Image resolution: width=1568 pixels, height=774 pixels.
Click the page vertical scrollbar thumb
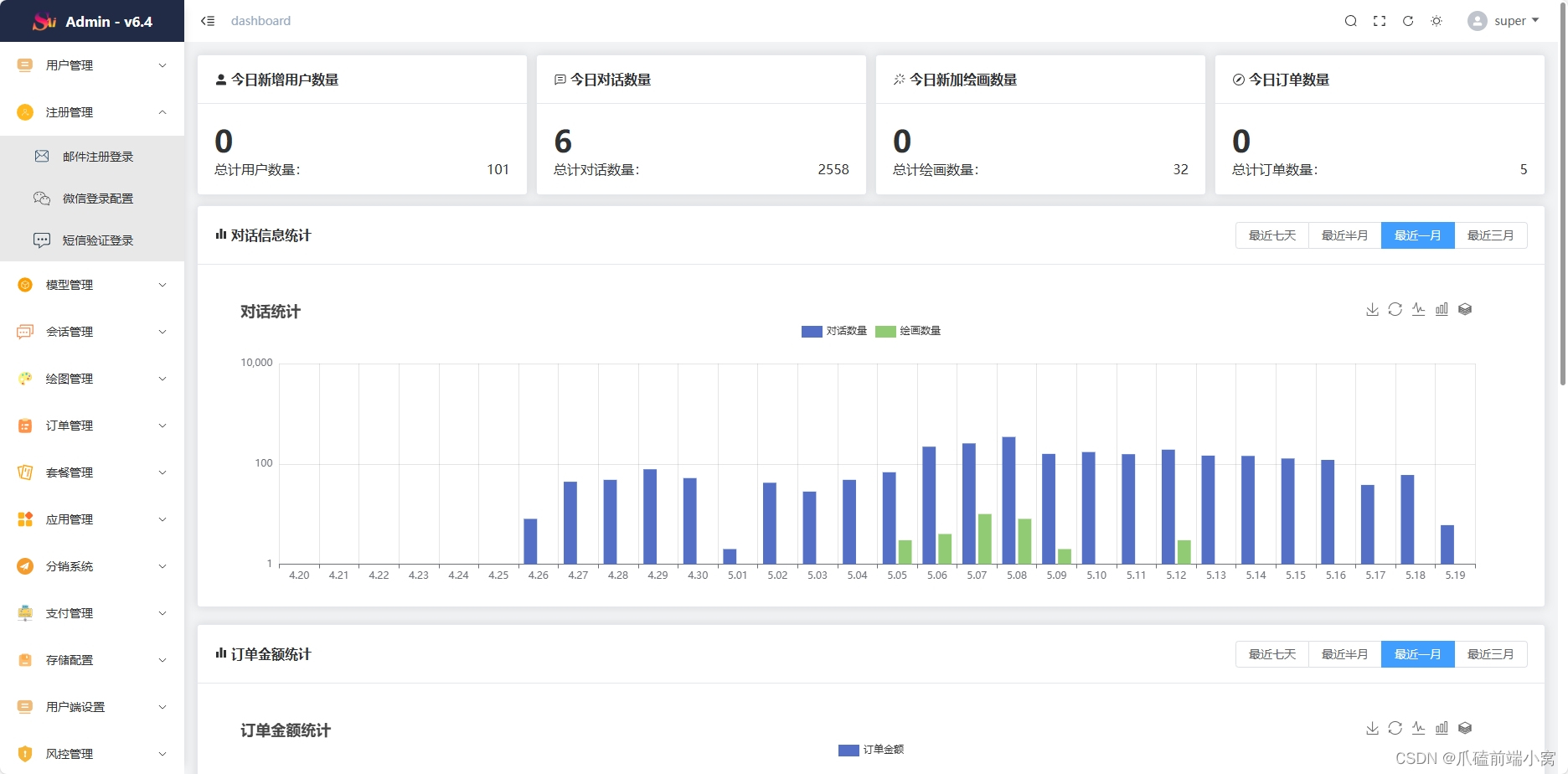[x=1563, y=193]
